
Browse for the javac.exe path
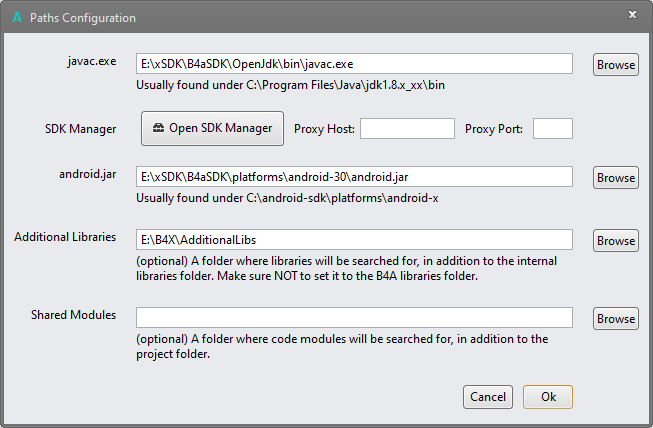pyautogui.click(x=616, y=64)
